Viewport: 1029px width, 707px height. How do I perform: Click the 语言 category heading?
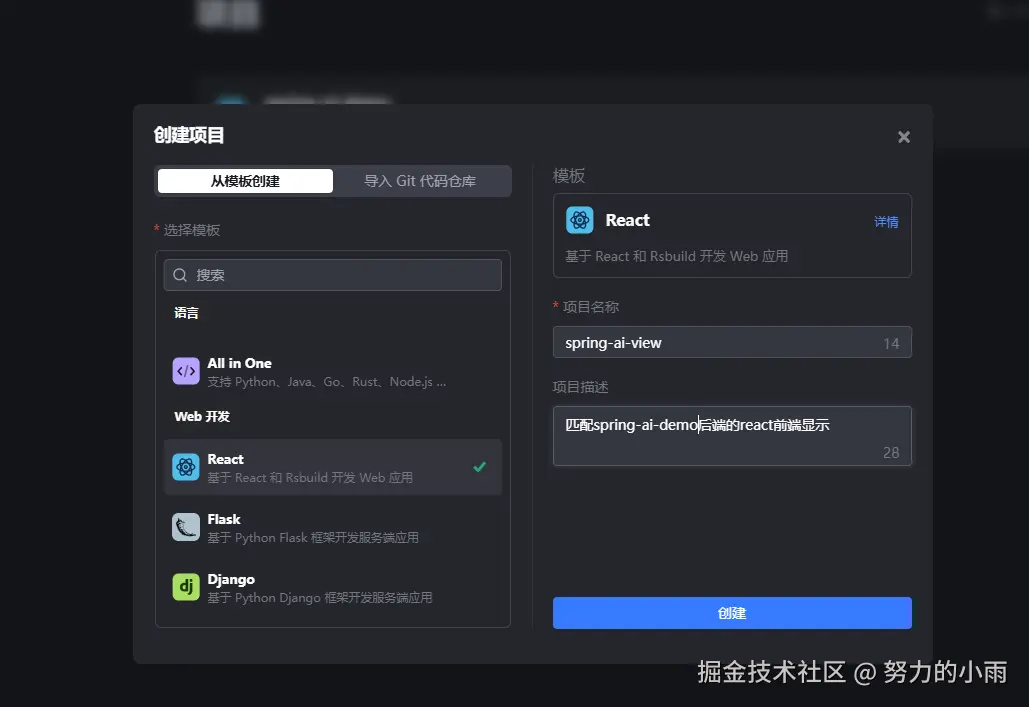click(186, 313)
